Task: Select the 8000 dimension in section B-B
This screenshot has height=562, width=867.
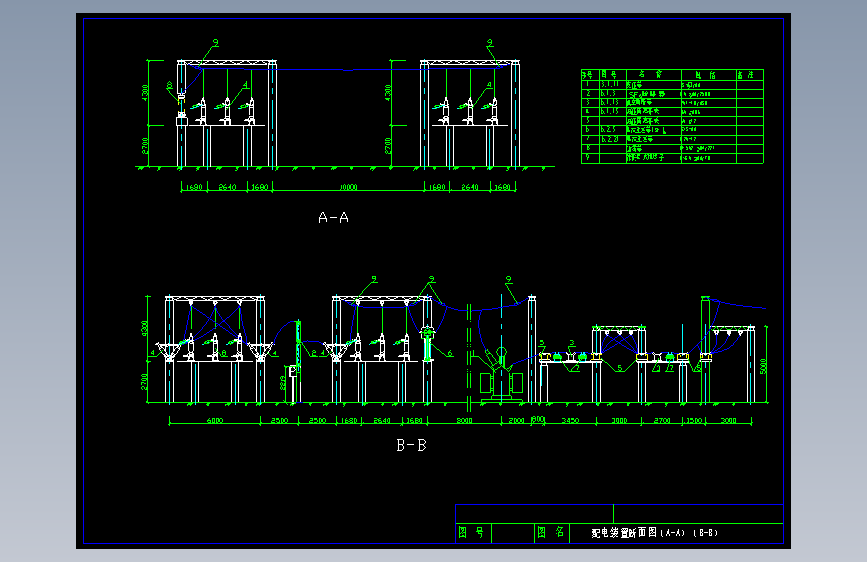Action: (x=464, y=421)
